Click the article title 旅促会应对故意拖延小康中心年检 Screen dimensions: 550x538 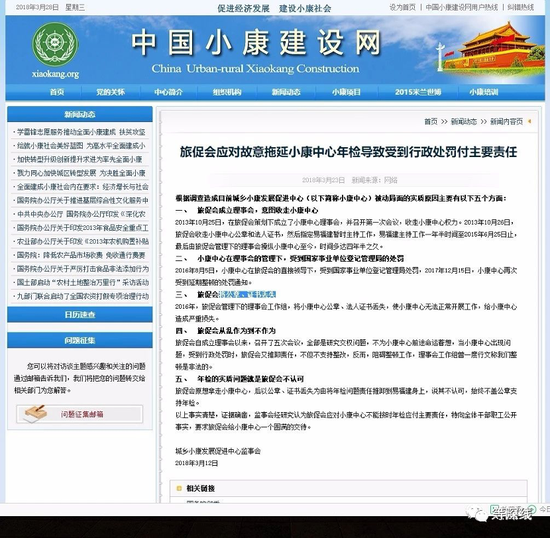click(348, 152)
